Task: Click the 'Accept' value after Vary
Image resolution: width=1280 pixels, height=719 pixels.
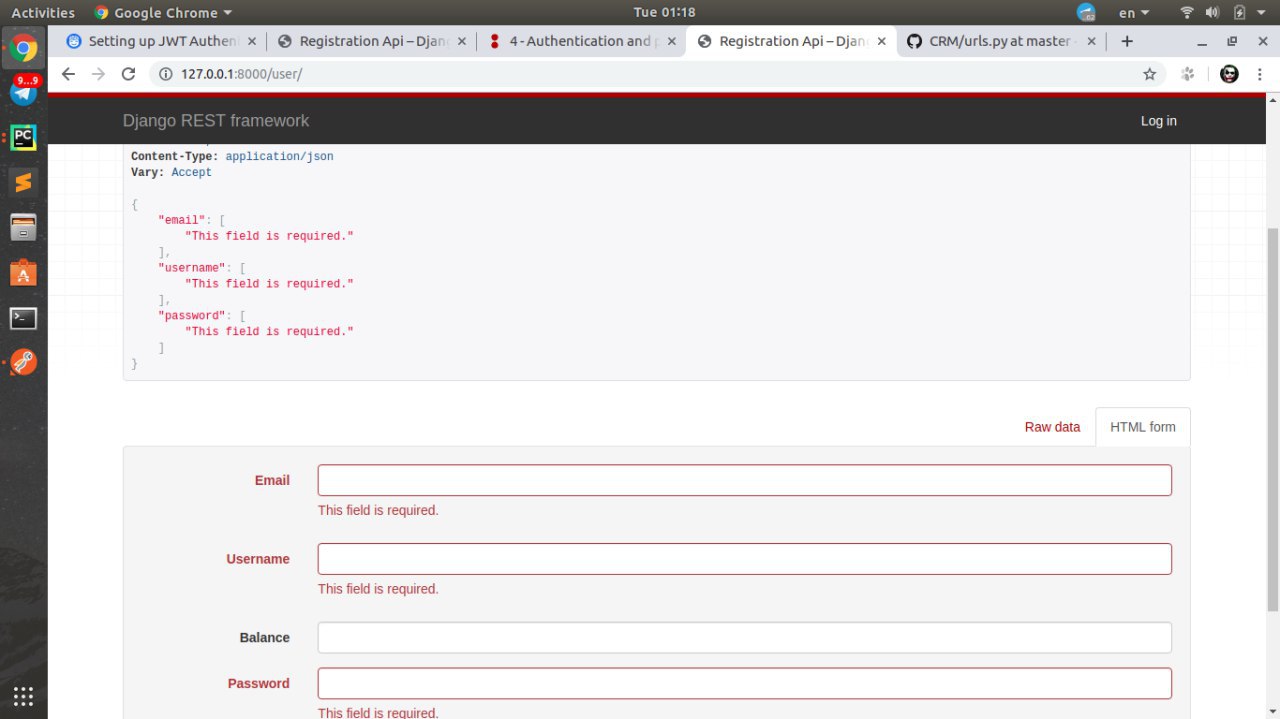Action: [x=192, y=173]
